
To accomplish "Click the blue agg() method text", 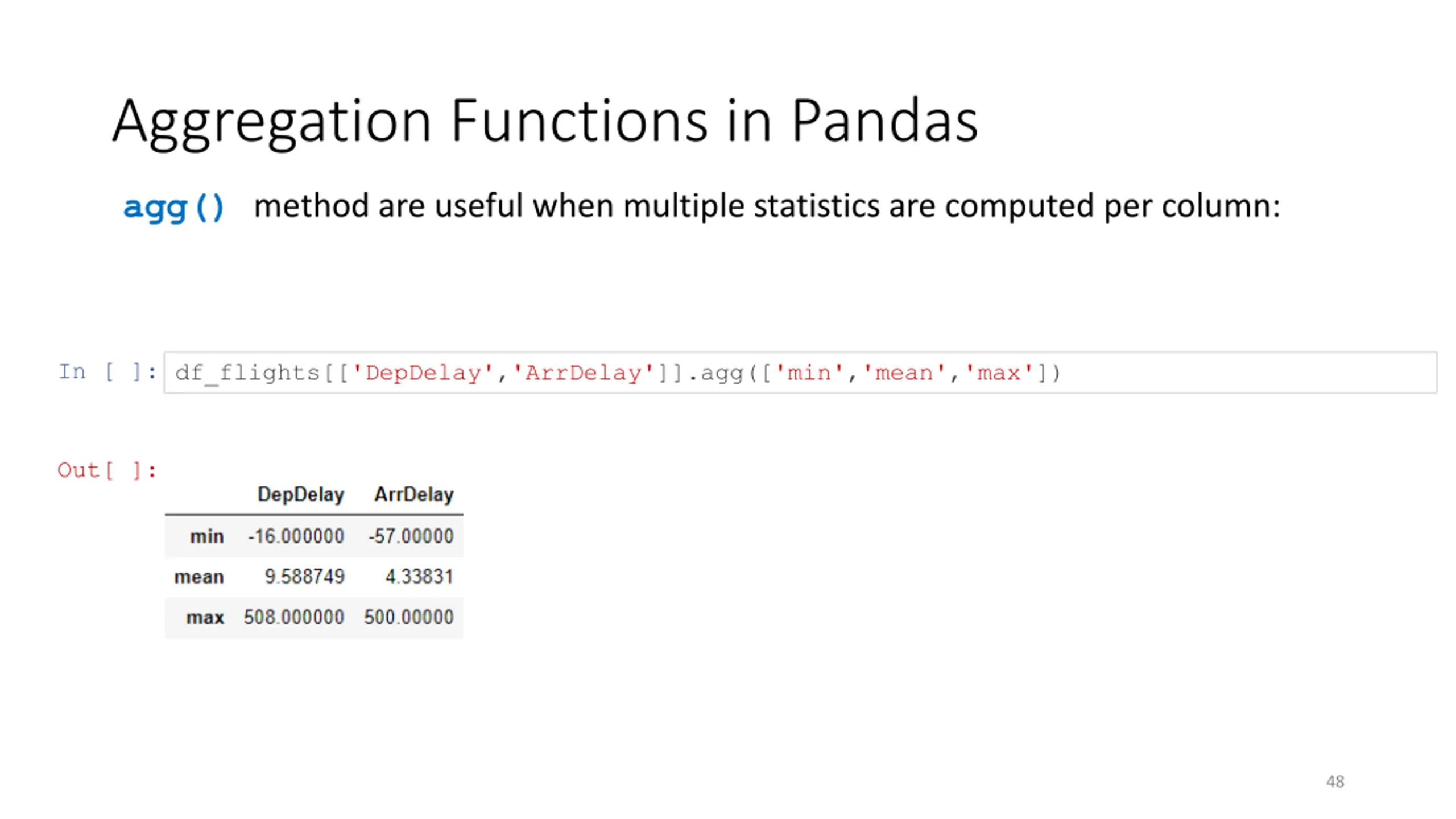I will click(x=173, y=207).
